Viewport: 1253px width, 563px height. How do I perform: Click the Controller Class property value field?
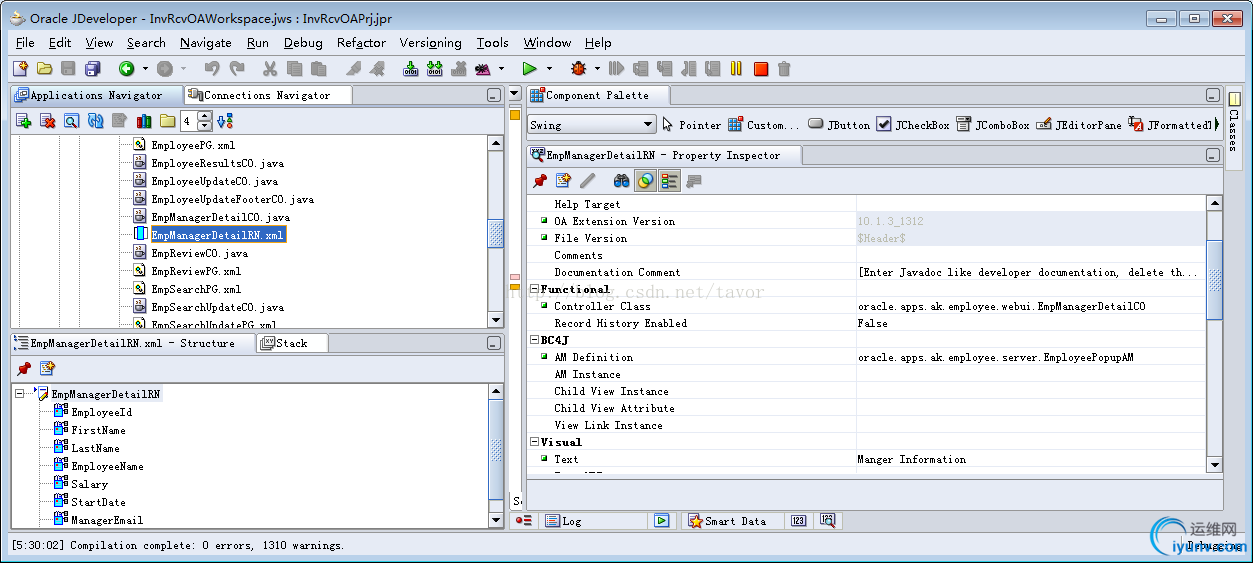pos(1030,306)
